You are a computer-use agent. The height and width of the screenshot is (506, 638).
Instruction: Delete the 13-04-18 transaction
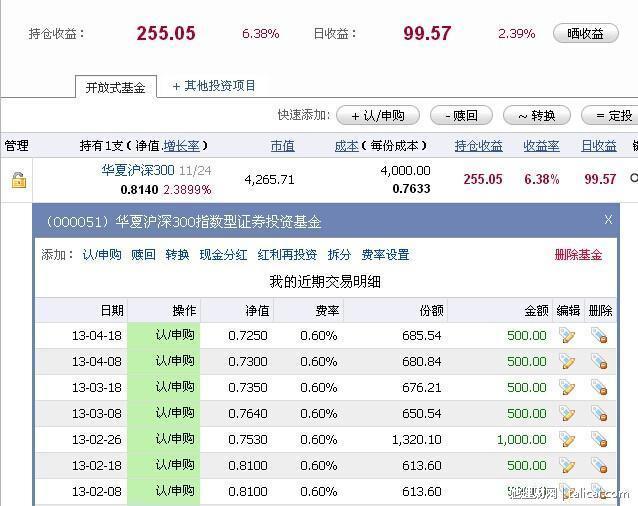click(x=599, y=336)
